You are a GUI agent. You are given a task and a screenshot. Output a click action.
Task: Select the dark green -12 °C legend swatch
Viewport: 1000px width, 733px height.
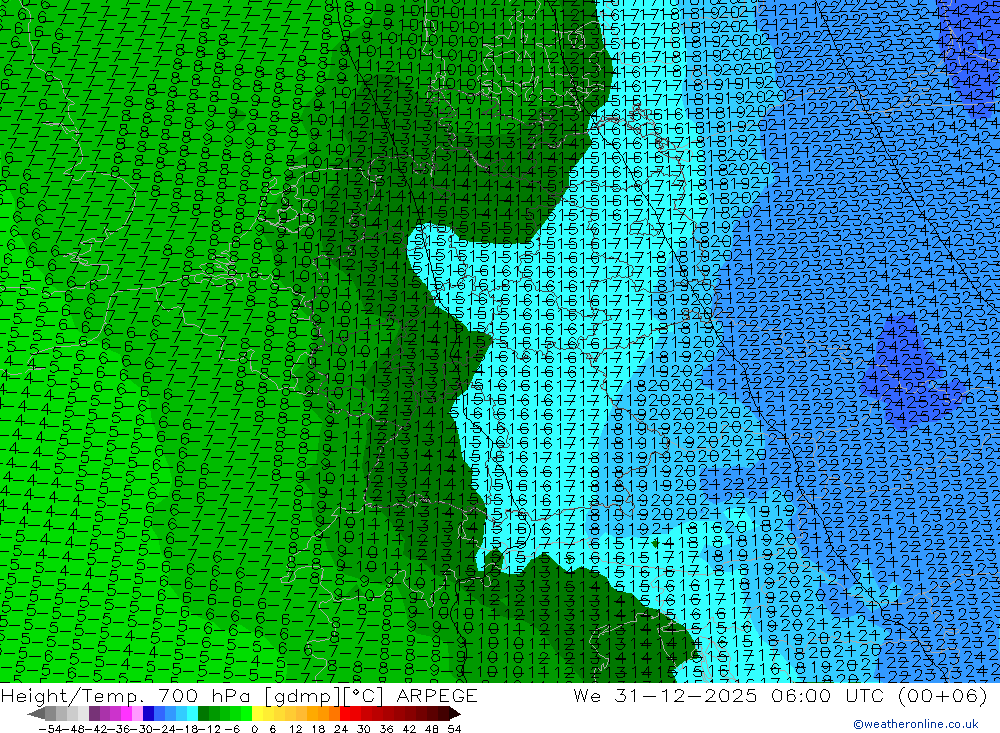(203, 713)
